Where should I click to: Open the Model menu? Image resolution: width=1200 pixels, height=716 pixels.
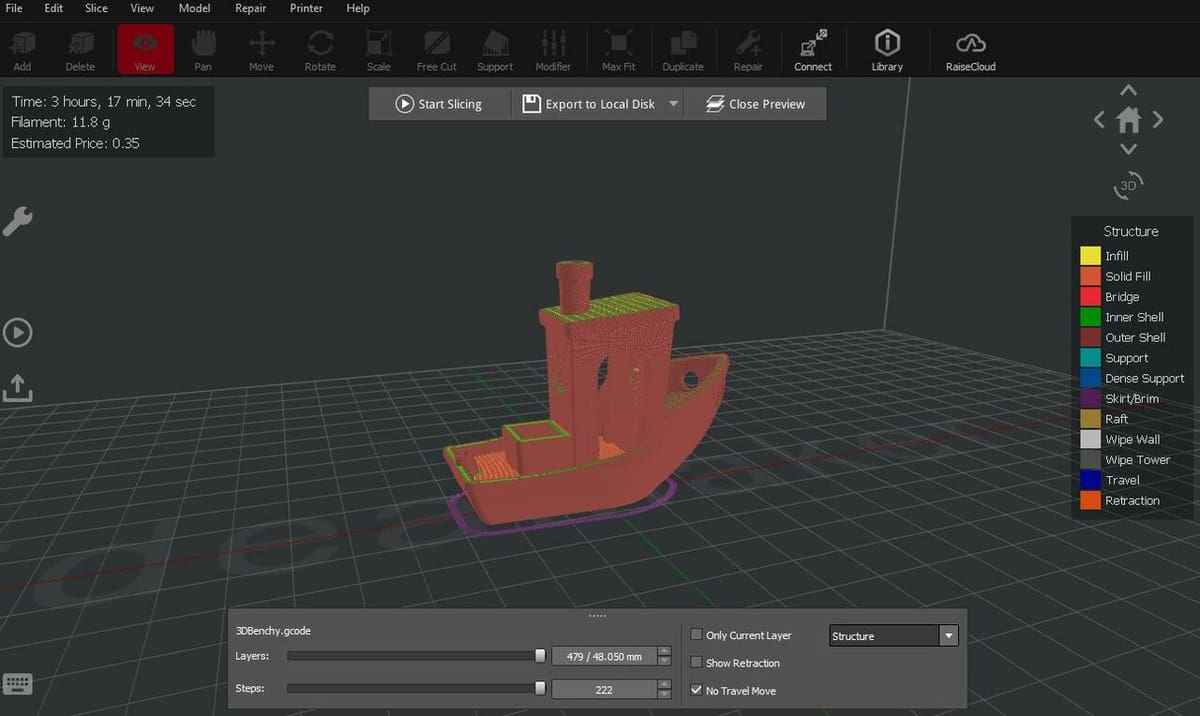point(194,8)
